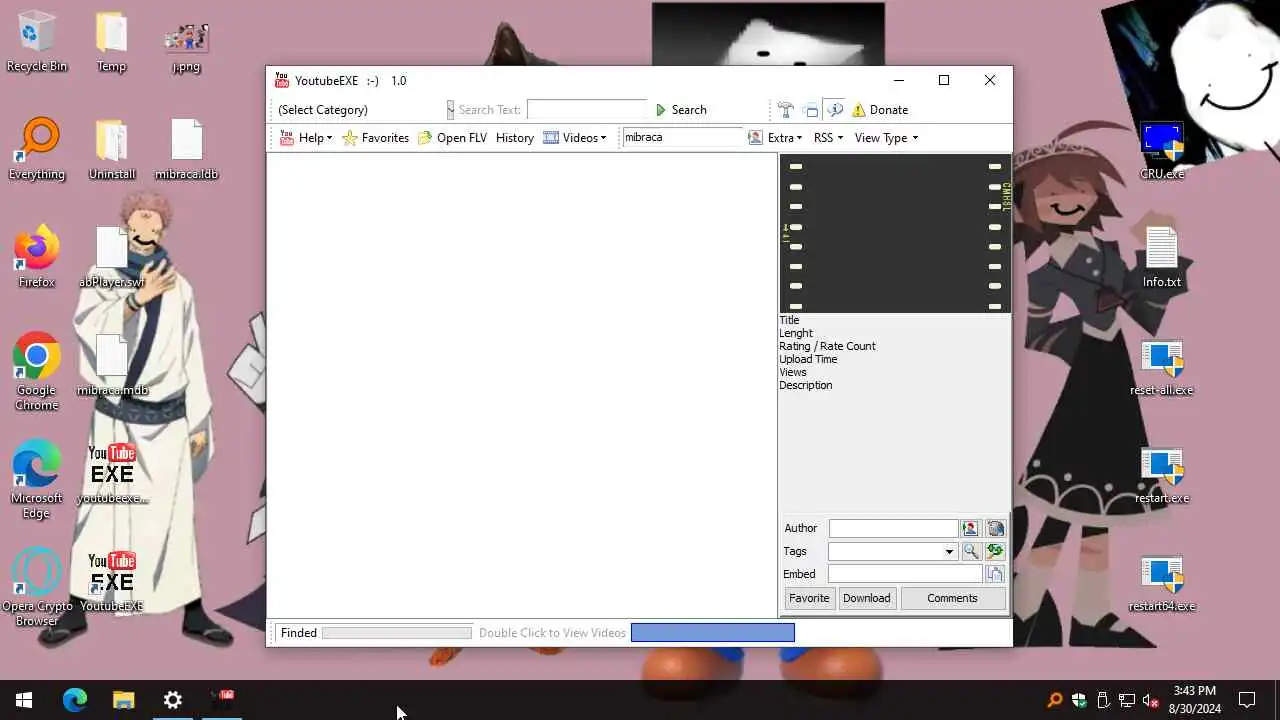
Task: Click the Author input field
Action: coord(893,528)
